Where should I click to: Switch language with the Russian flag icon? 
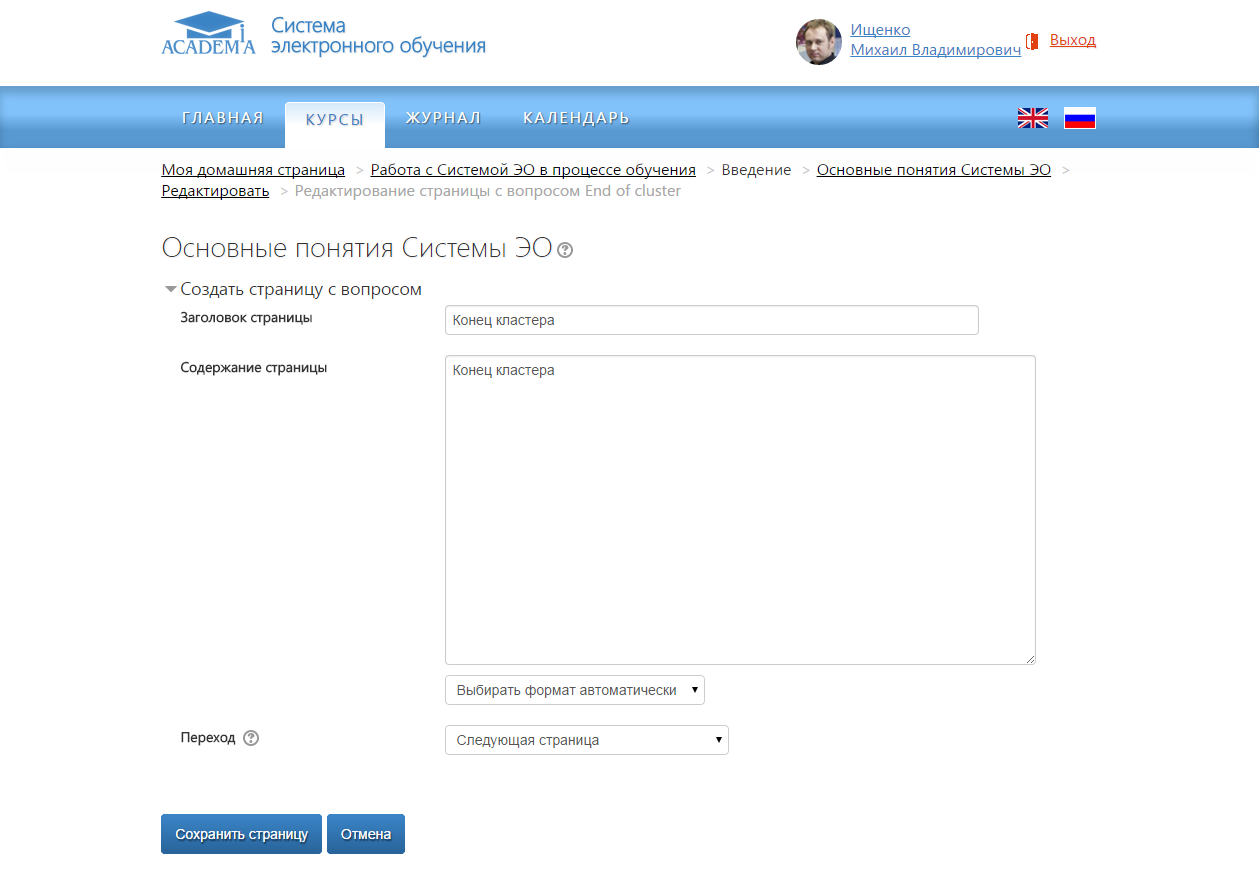click(x=1079, y=118)
